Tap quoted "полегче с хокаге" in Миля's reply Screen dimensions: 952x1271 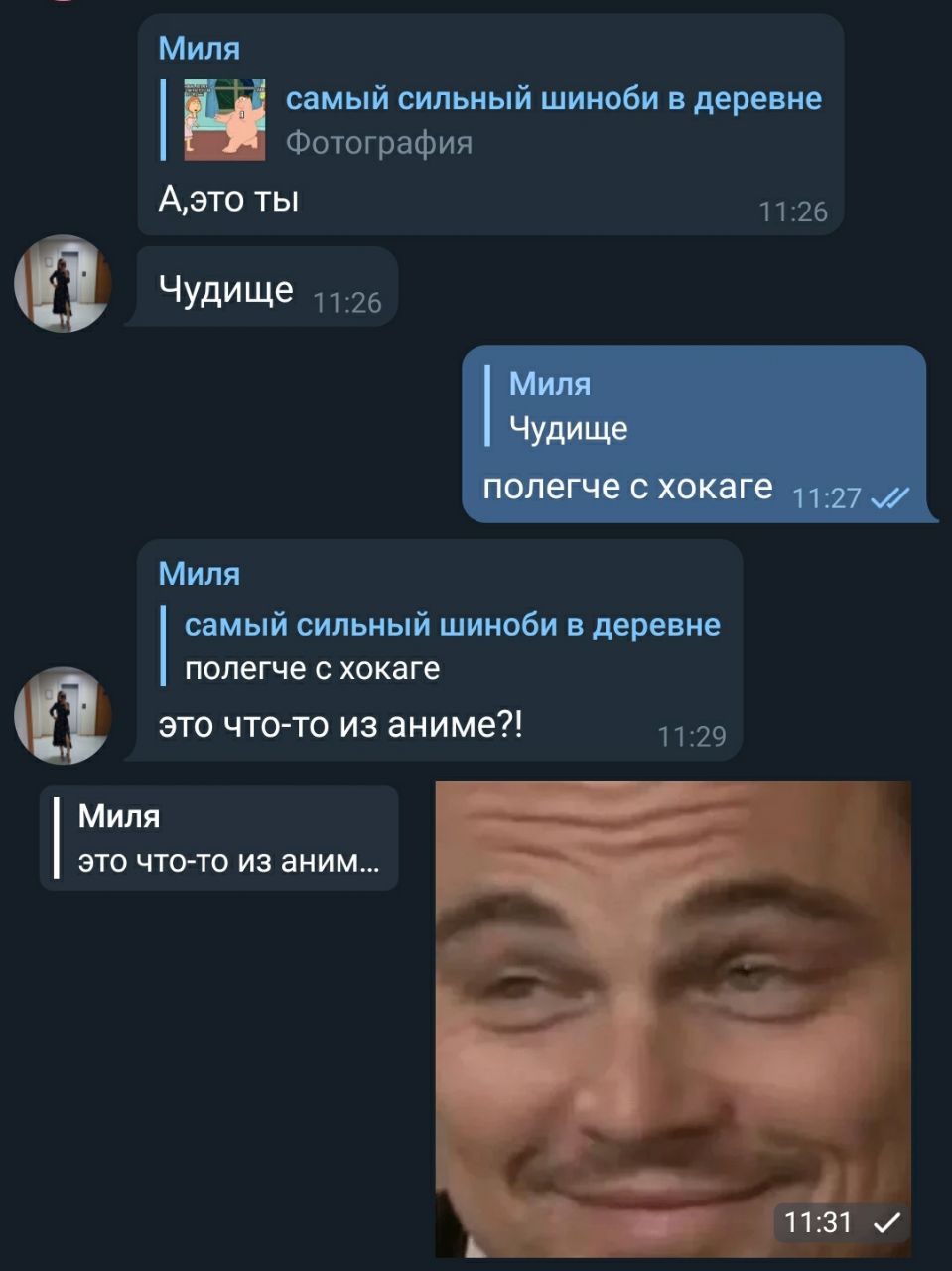pos(441,646)
